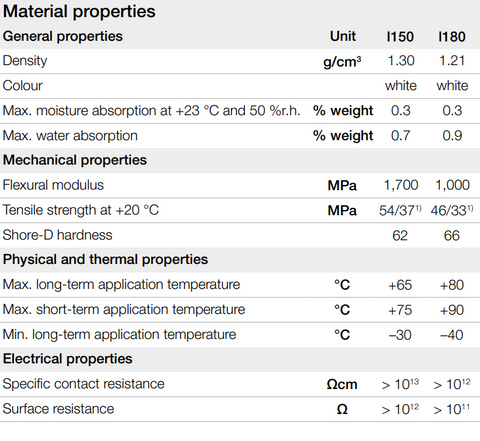Click the Colour row label
Viewport: 480px width, 441px height.
point(23,86)
